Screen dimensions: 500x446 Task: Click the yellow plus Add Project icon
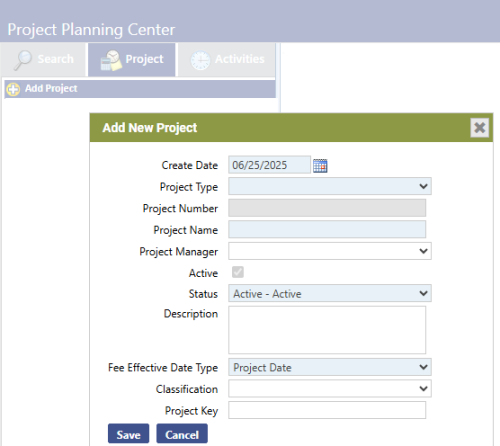tap(13, 89)
